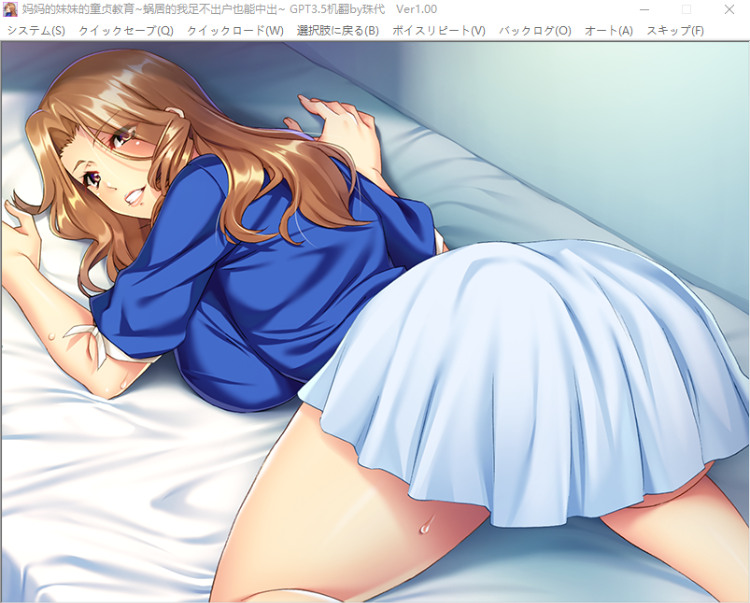Toggle オート(A) auto mode
Image resolution: width=750 pixels, height=603 pixels.
609,31
